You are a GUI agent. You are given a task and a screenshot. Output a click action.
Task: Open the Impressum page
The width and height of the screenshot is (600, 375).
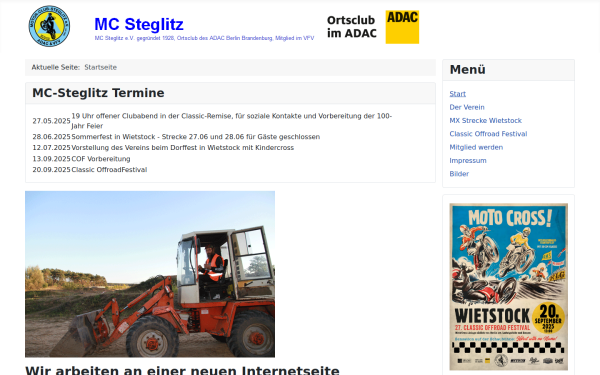468,161
